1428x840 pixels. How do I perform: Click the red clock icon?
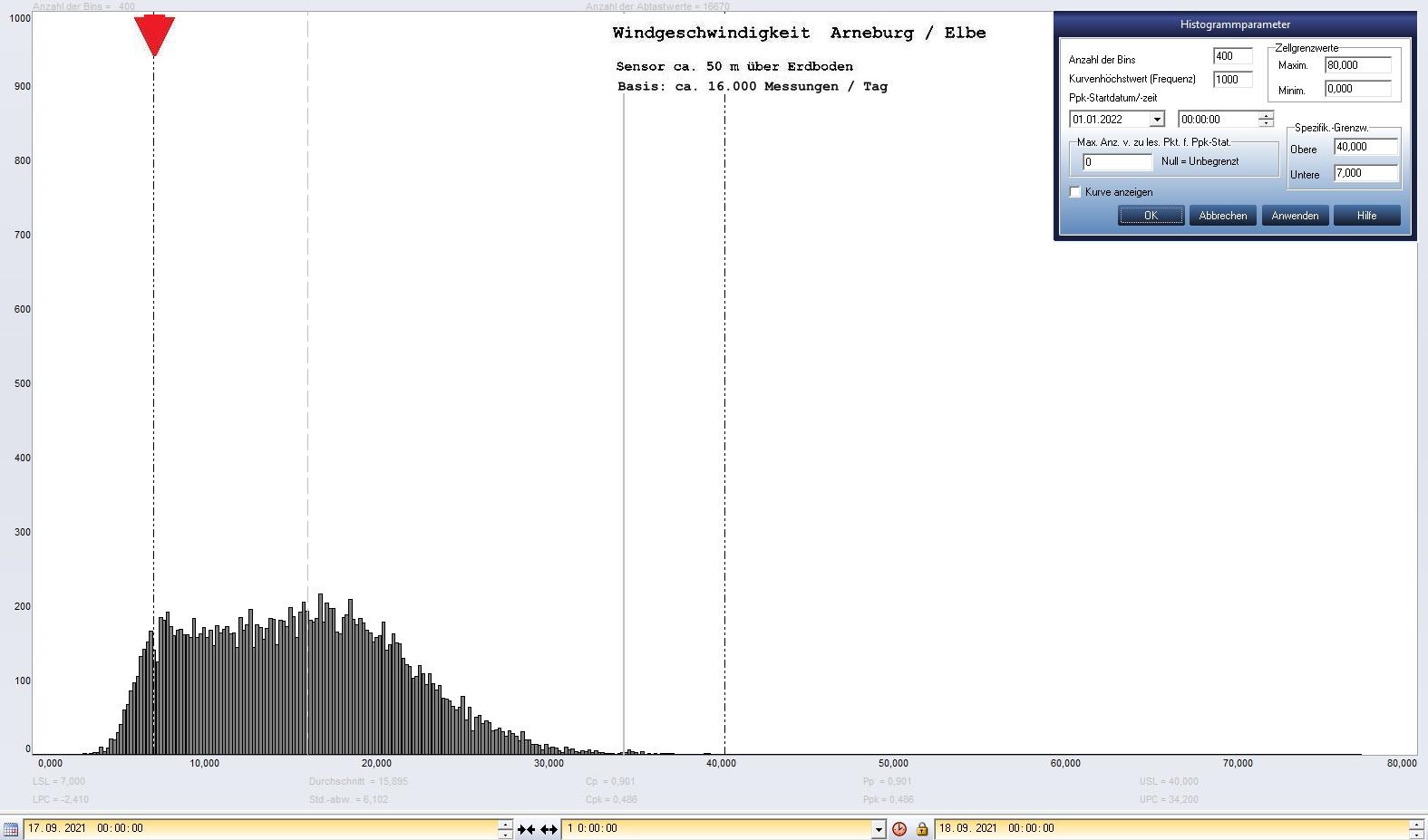click(899, 828)
